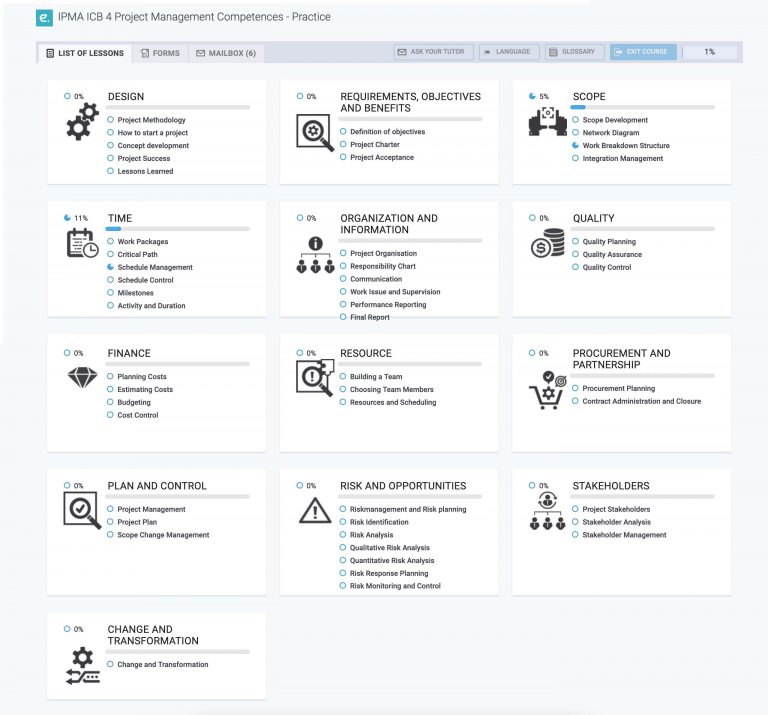Open the Quantitative Risk Analysis lesson
The image size is (768, 715).
click(x=392, y=560)
